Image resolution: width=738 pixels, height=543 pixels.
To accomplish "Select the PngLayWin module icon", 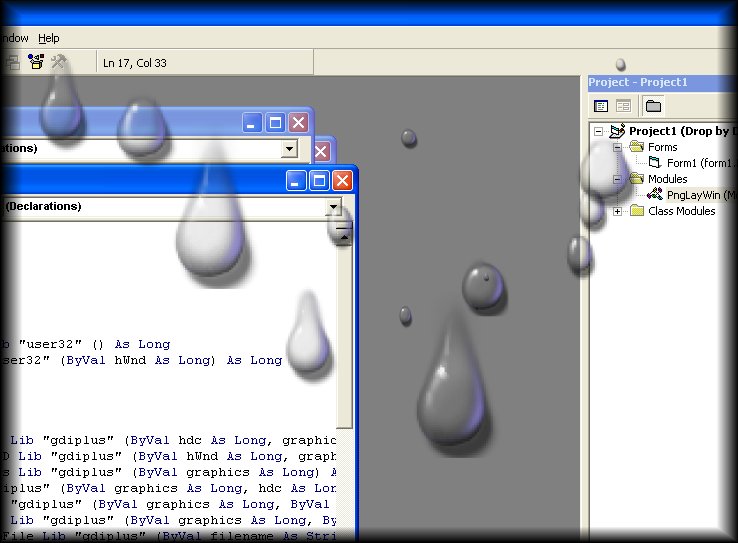I will click(655, 195).
